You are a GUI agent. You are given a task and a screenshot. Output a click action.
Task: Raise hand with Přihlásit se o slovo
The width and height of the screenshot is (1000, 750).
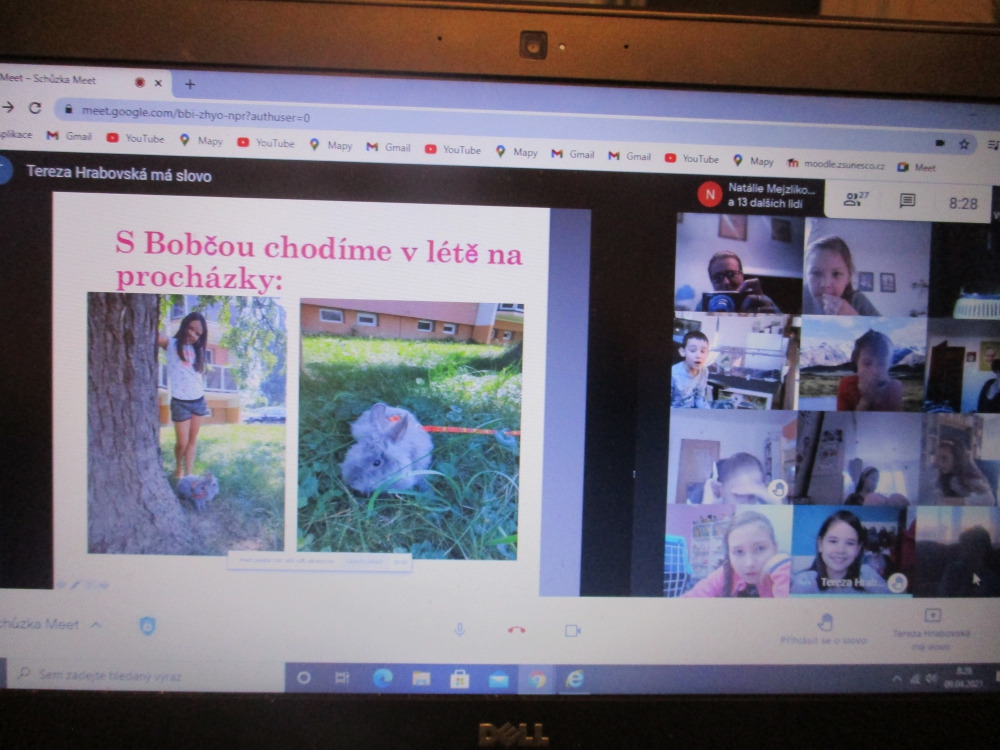(824, 629)
